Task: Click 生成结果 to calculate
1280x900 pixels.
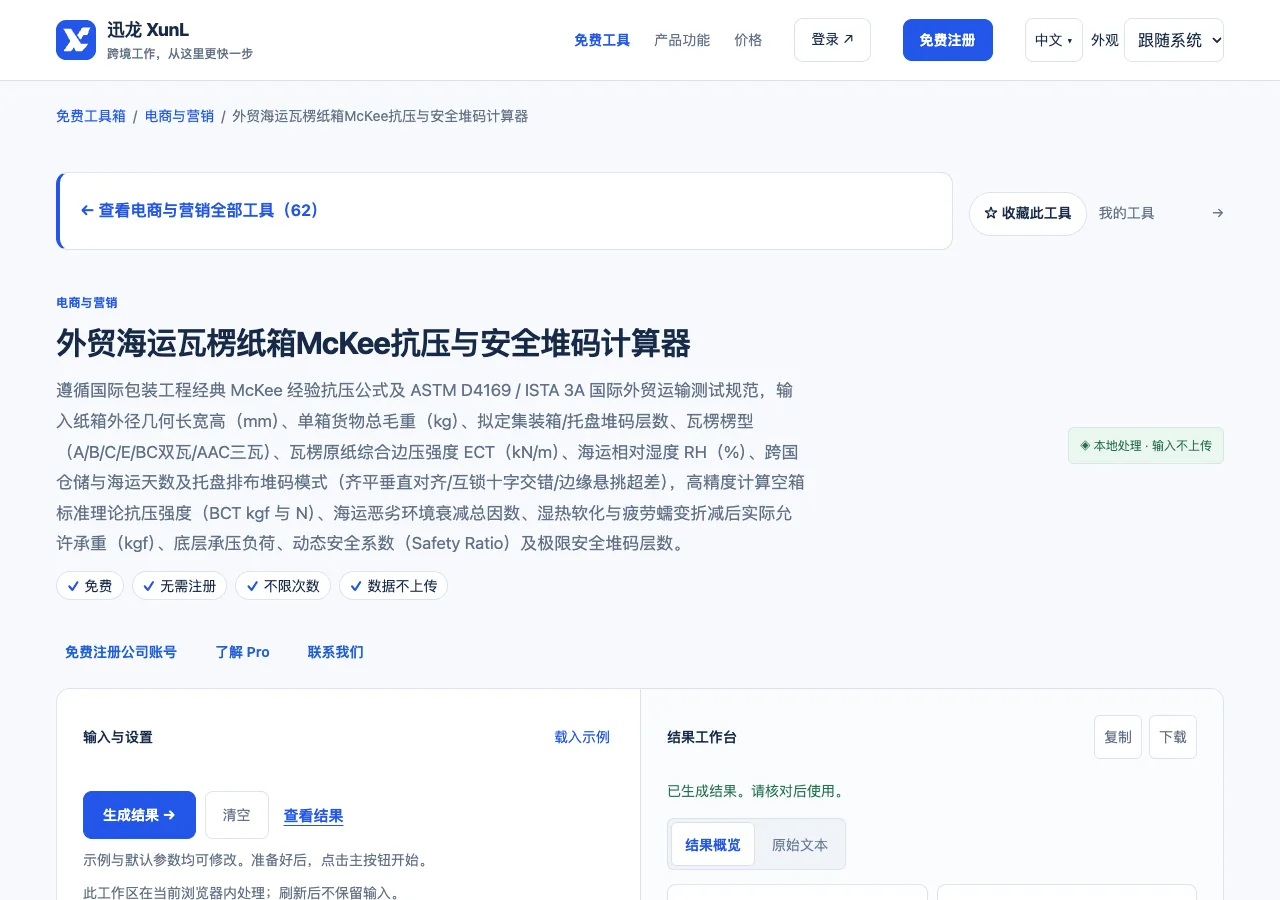Action: 139,815
